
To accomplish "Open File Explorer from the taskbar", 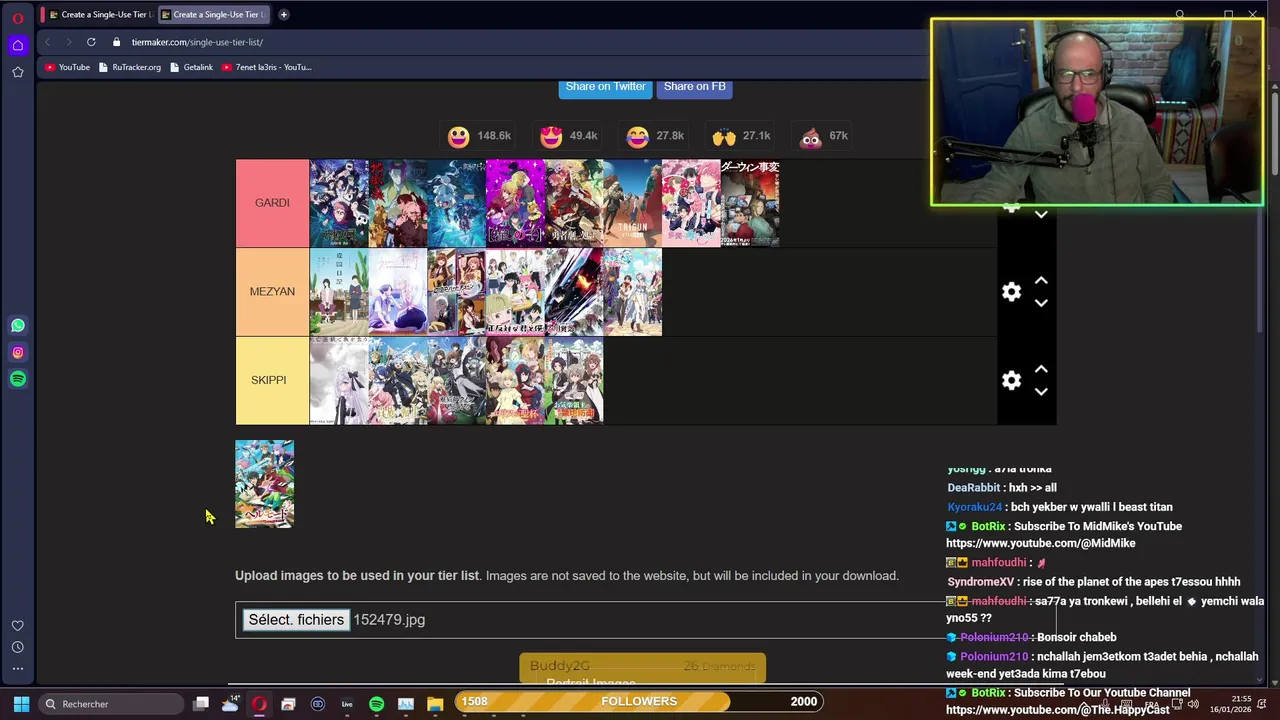I will click(x=435, y=704).
